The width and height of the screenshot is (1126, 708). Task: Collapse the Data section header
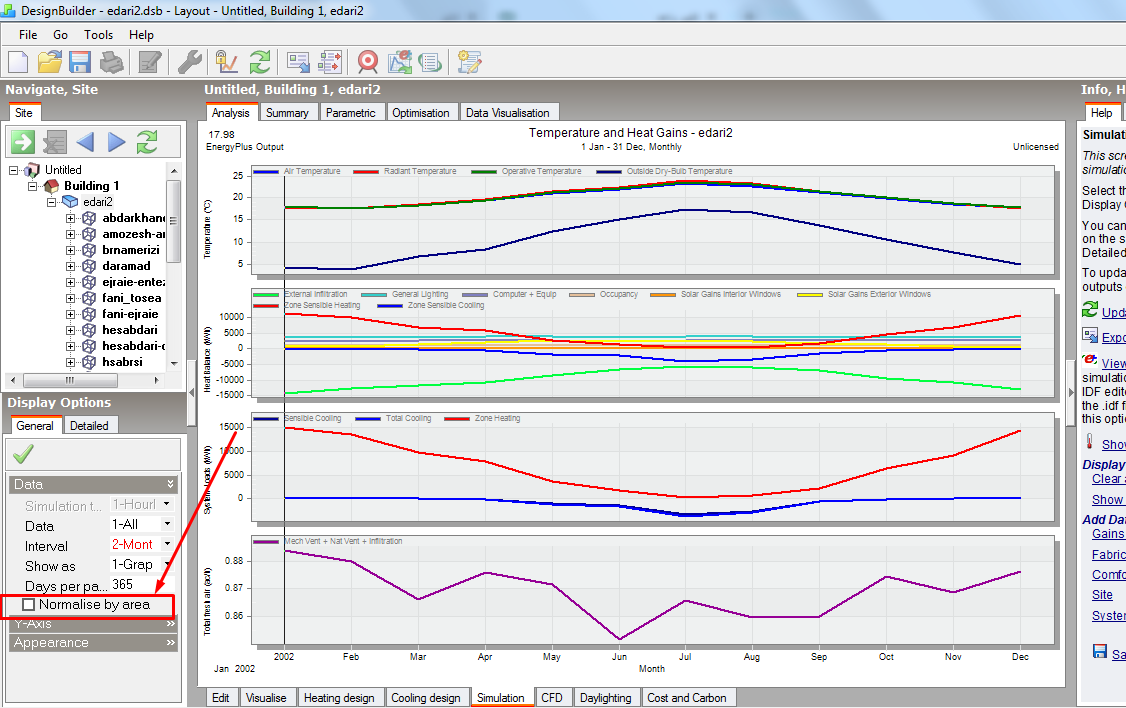point(93,484)
